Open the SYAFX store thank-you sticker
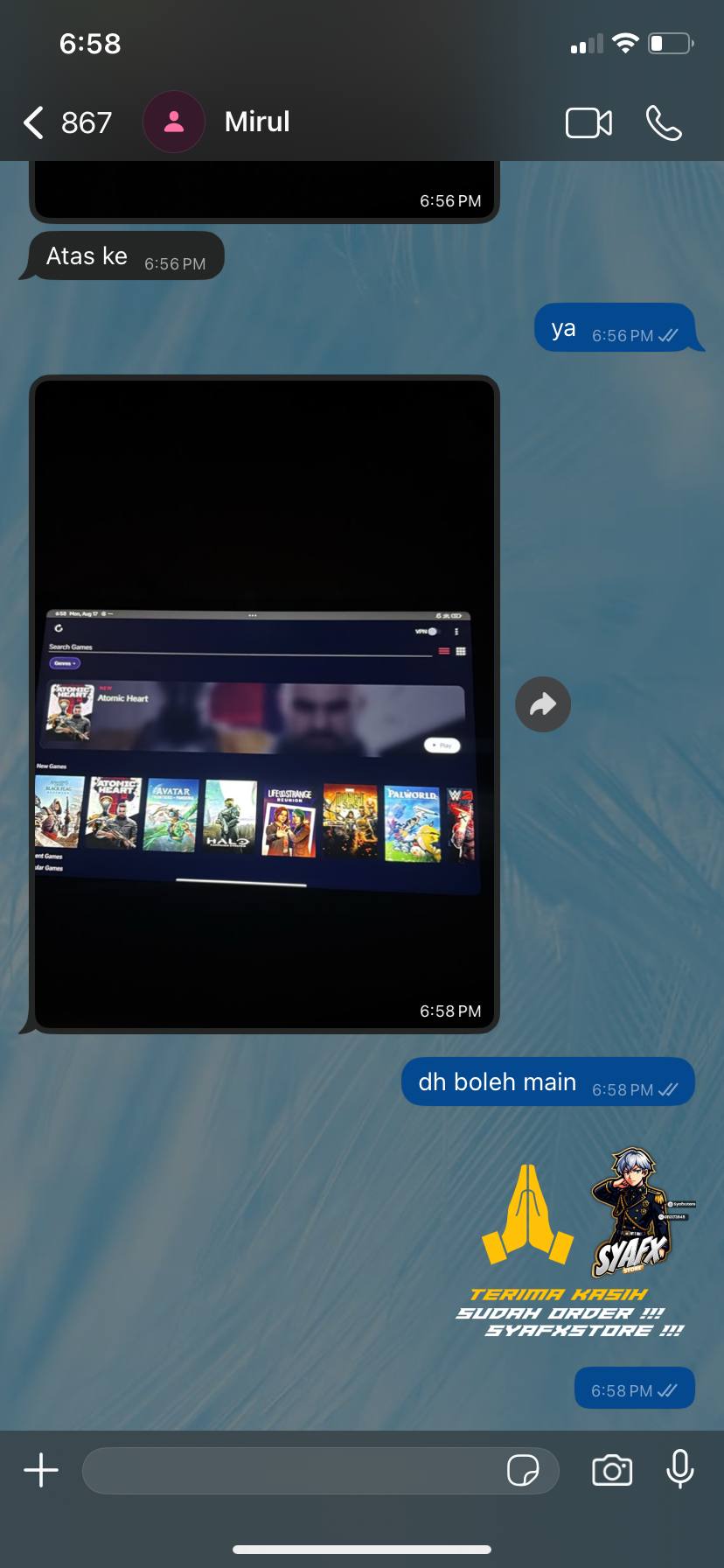This screenshot has width=724, height=1568. 577,1242
